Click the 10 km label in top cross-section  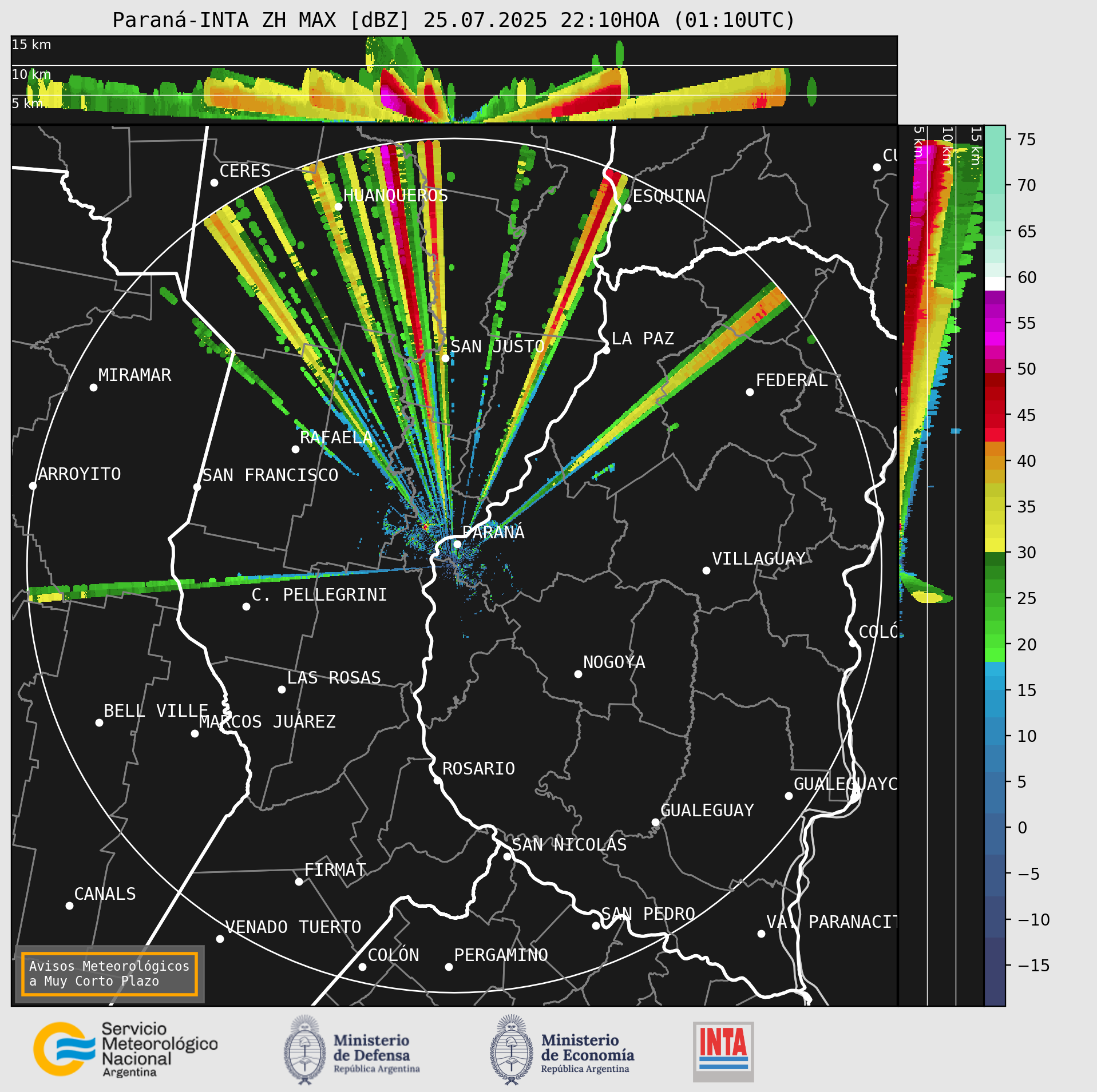coord(31,74)
